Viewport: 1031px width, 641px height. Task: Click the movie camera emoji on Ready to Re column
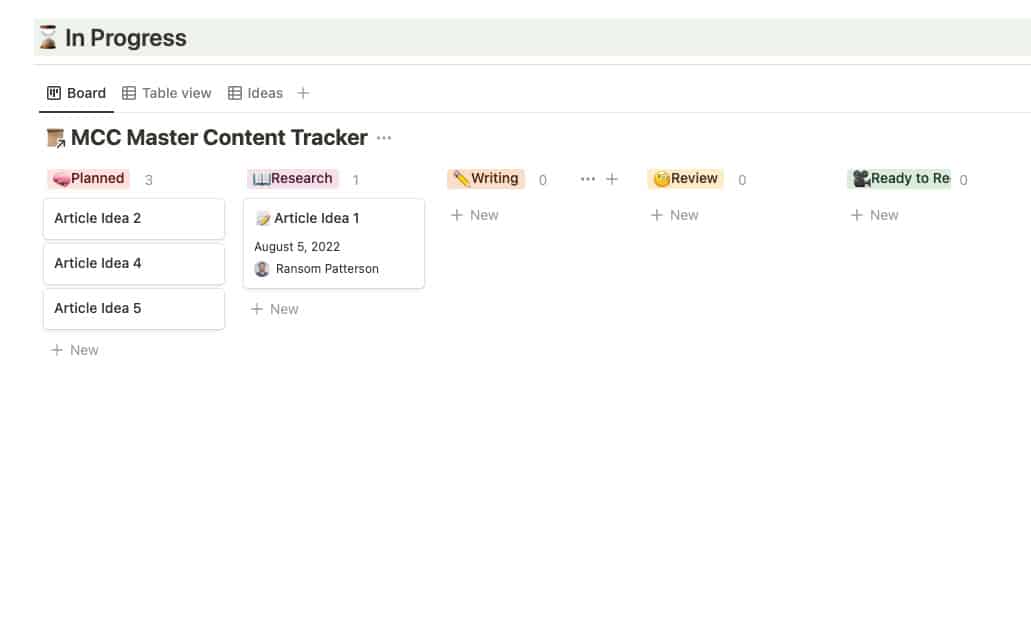pos(861,178)
